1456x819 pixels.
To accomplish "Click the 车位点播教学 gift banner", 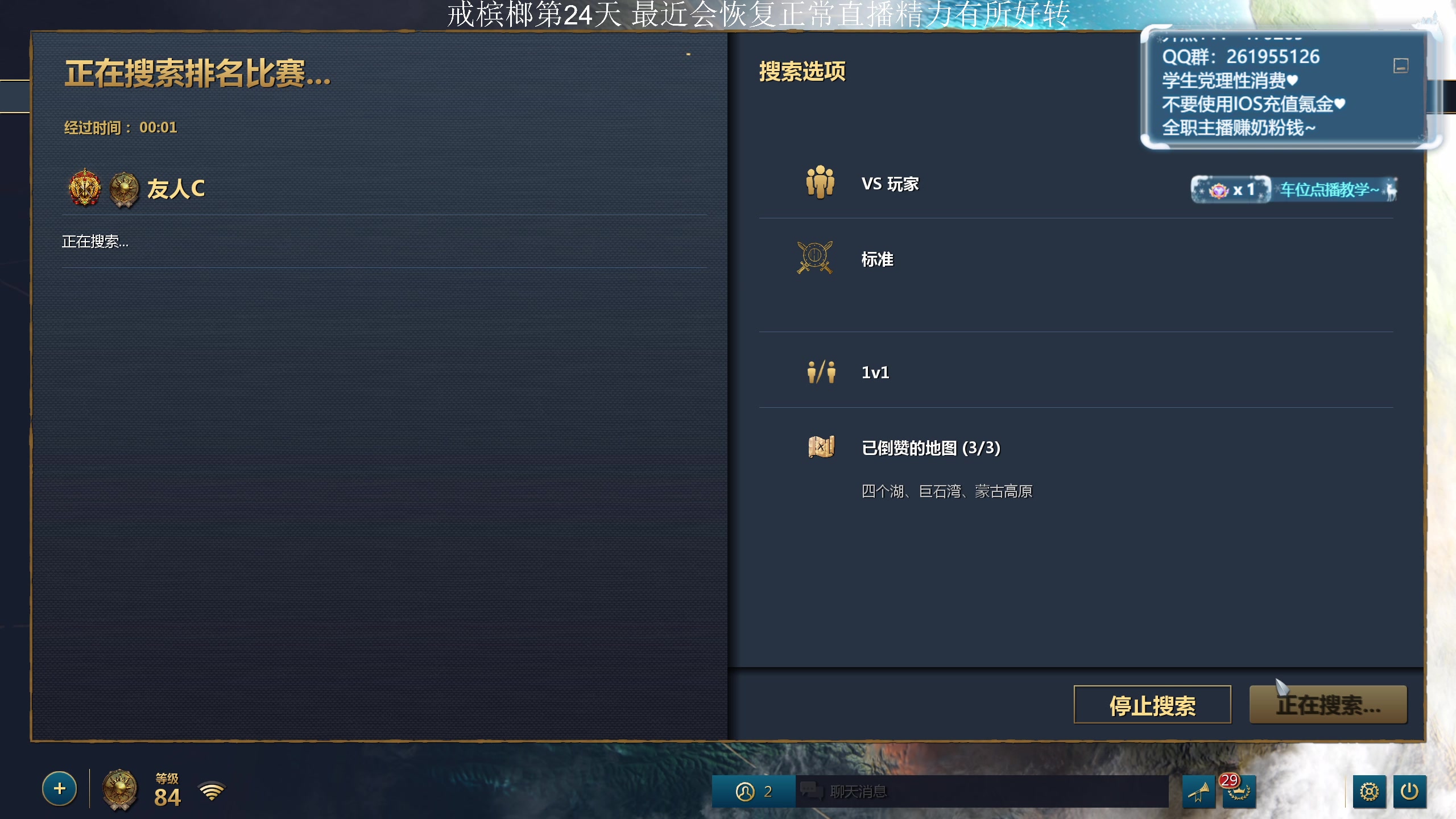I will tap(1294, 189).
